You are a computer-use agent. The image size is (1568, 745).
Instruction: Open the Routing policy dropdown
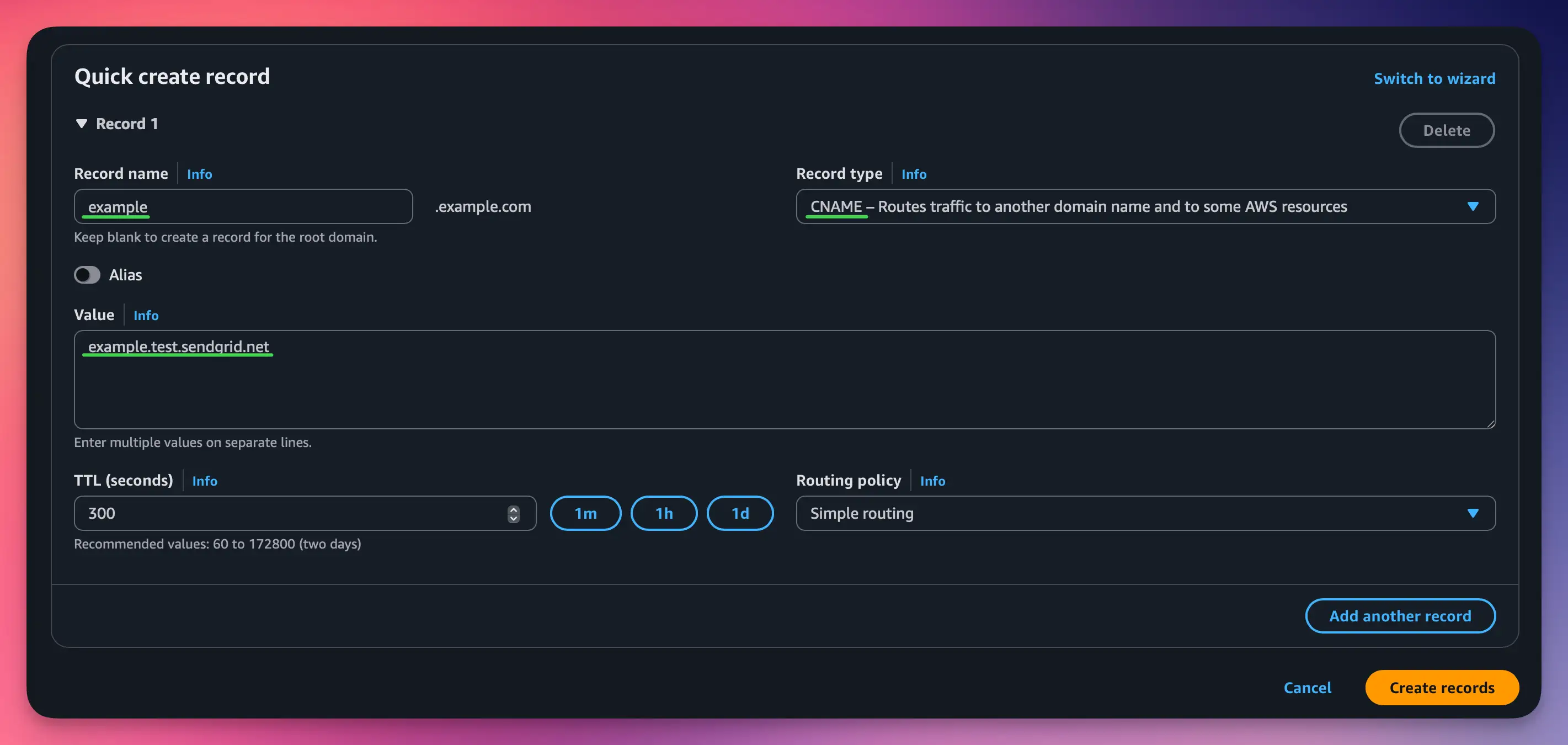1145,513
